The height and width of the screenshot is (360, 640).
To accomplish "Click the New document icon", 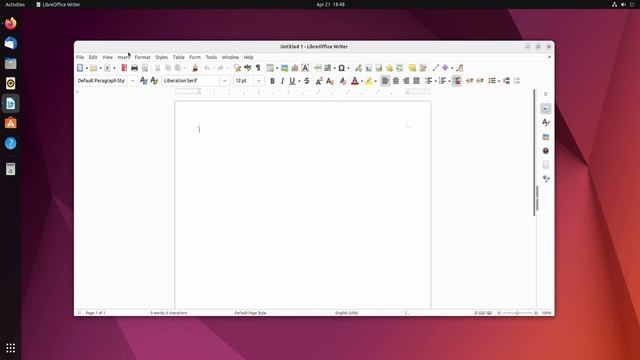I will pos(80,68).
